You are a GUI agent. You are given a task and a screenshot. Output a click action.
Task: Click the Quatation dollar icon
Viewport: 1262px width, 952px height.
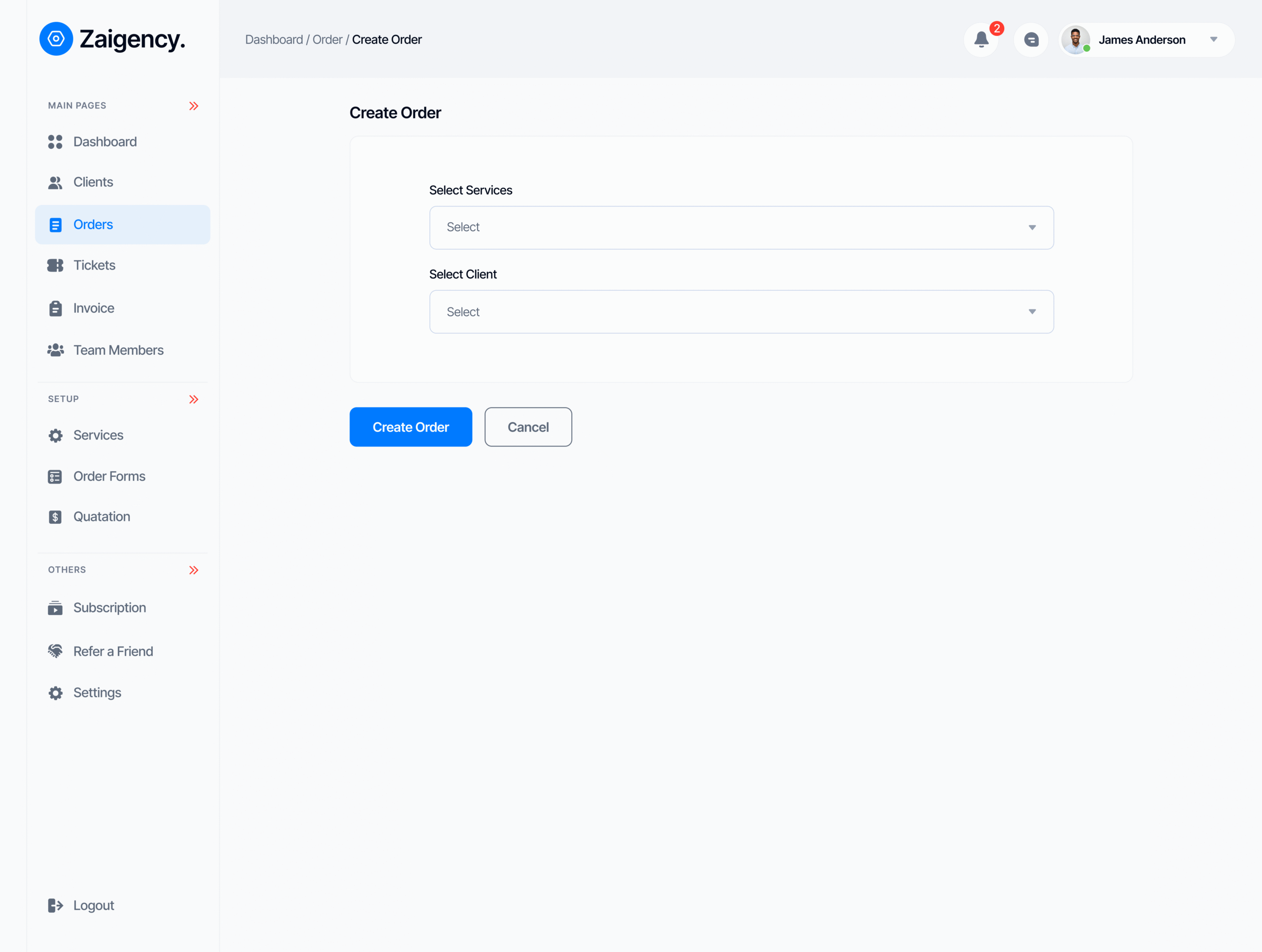tap(55, 517)
